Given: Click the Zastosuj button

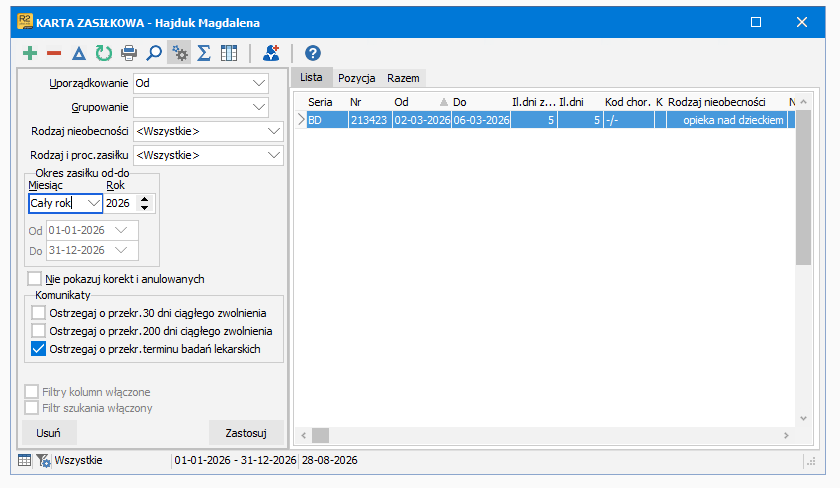Looking at the screenshot, I should tap(246, 433).
